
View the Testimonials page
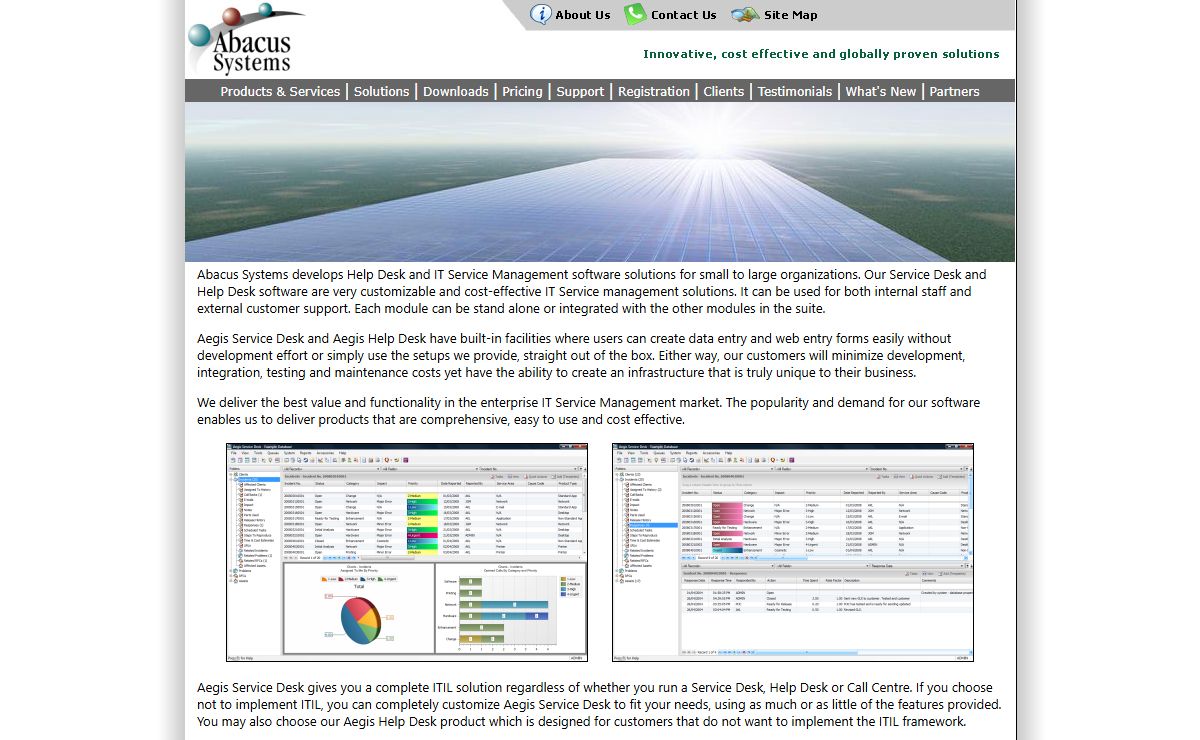[x=795, y=91]
